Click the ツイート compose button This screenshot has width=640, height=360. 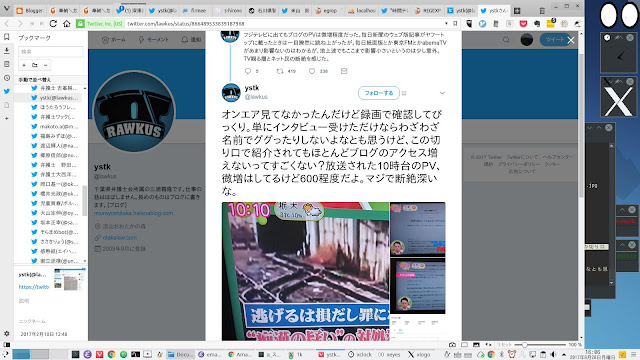tap(554, 40)
